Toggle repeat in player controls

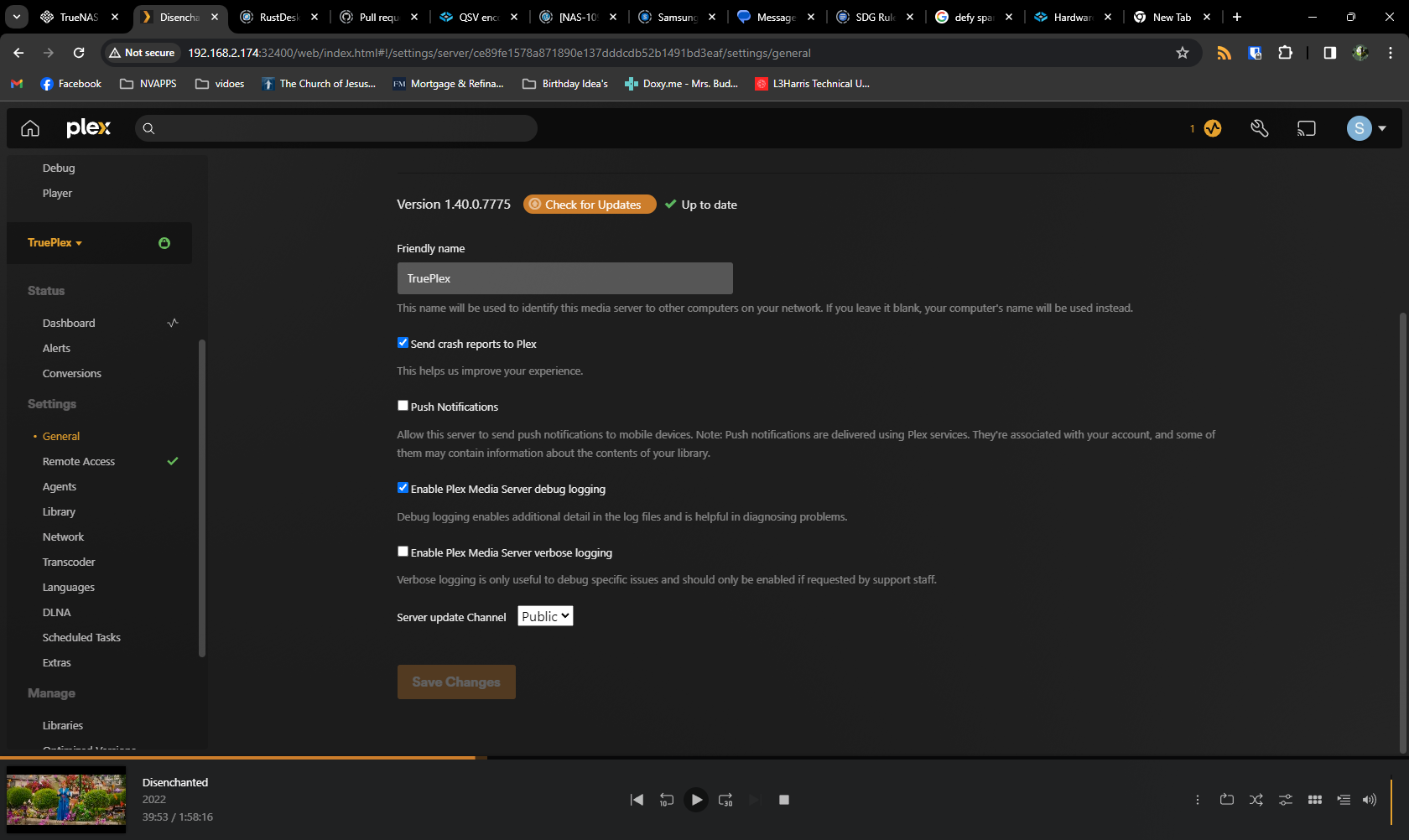coord(1227,800)
